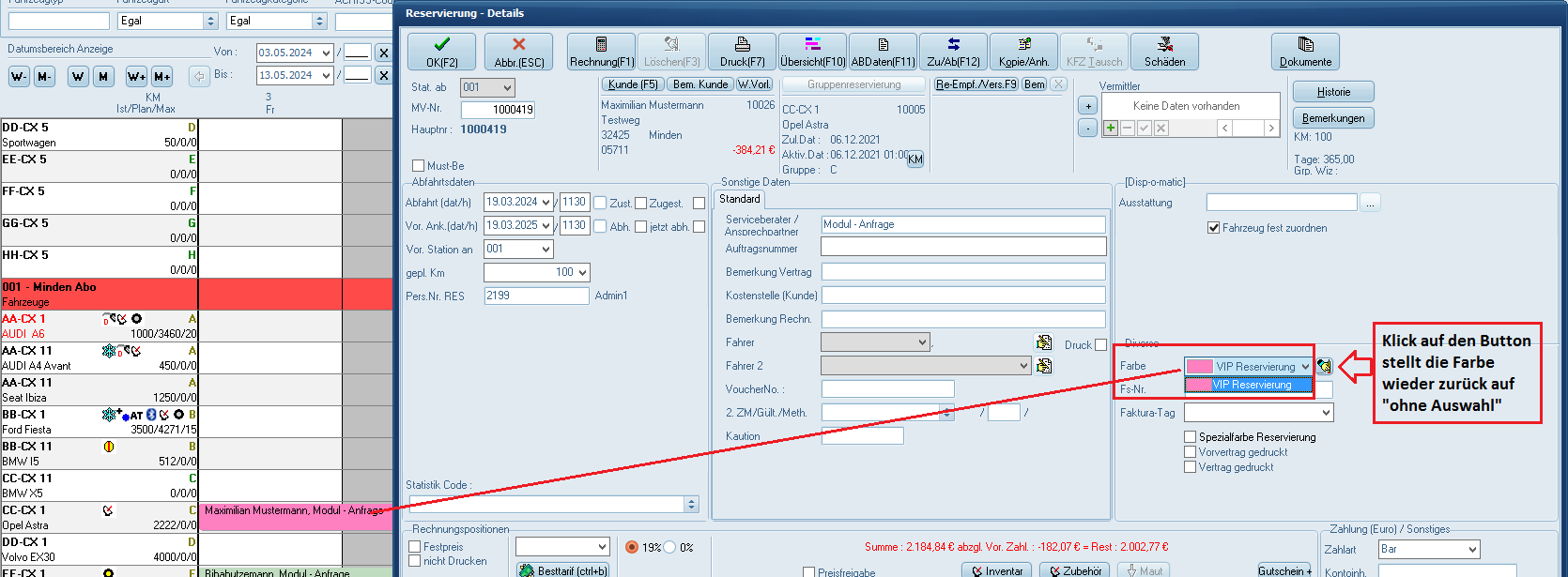The width and height of the screenshot is (1568, 577).
Task: Reset Farbe color with icon button
Action: point(1324,366)
